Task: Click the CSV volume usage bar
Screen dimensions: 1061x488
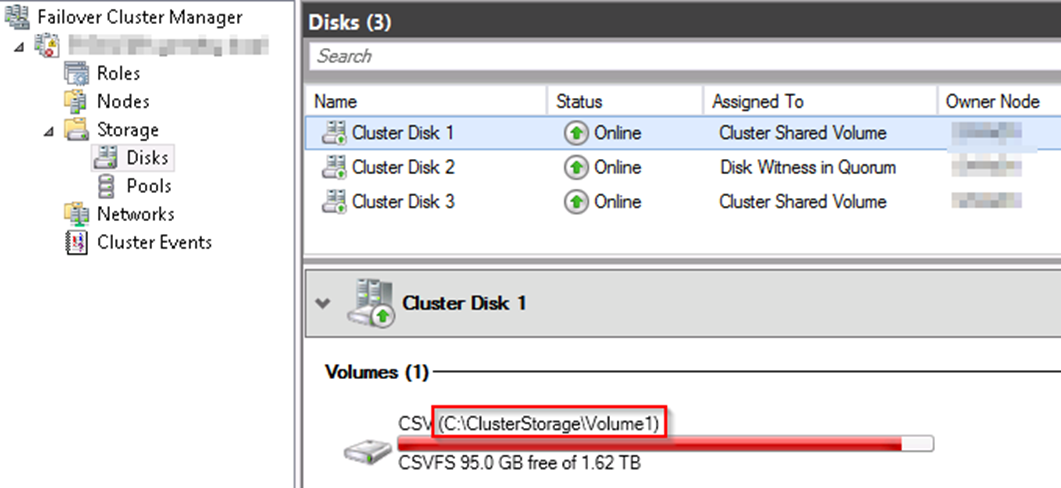Action: click(665, 444)
